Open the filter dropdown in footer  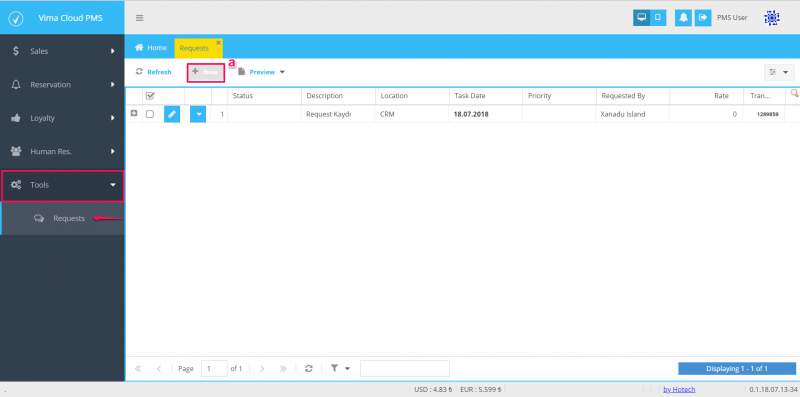click(340, 368)
